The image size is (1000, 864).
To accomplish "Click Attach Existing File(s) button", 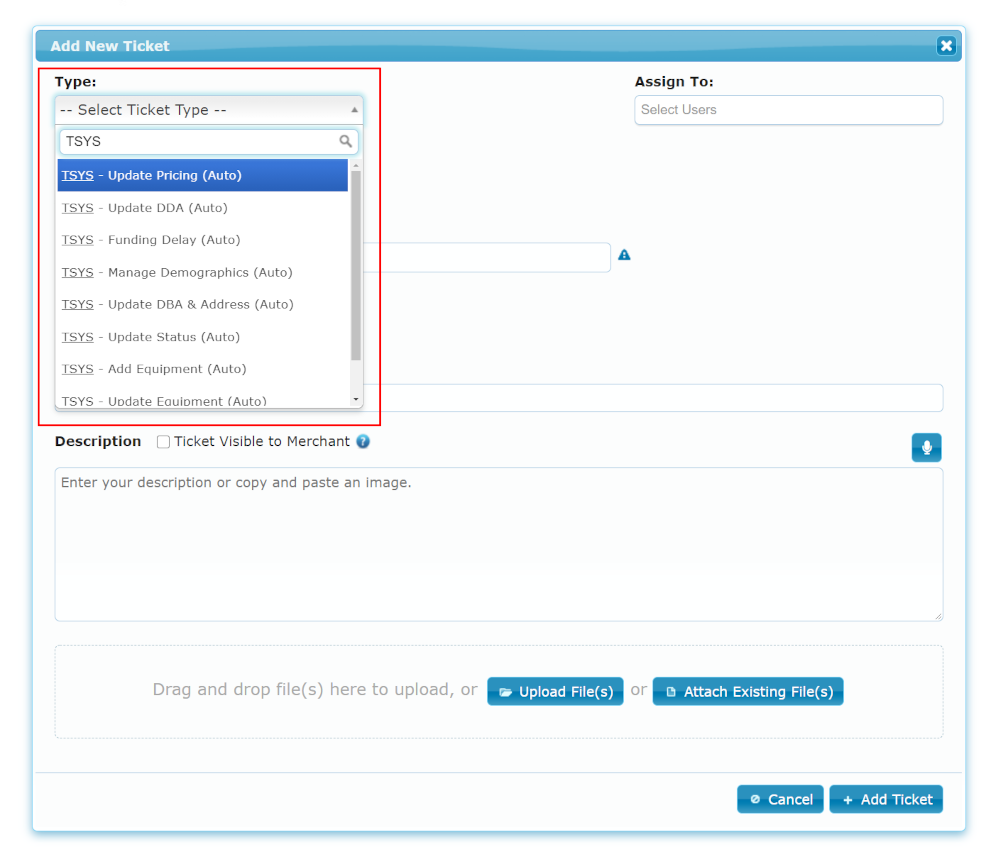I will tap(747, 691).
